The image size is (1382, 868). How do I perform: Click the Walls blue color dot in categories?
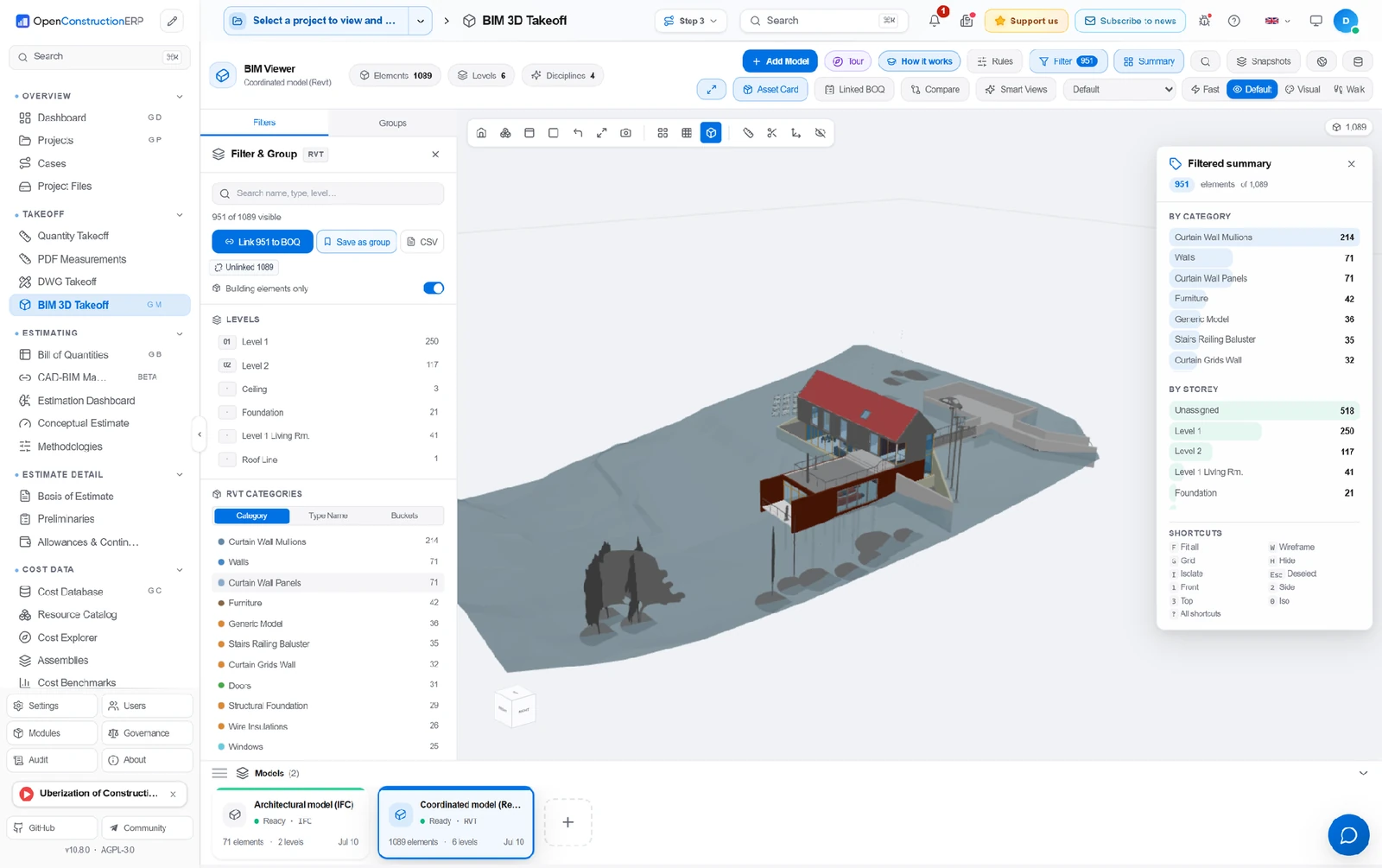coord(221,562)
